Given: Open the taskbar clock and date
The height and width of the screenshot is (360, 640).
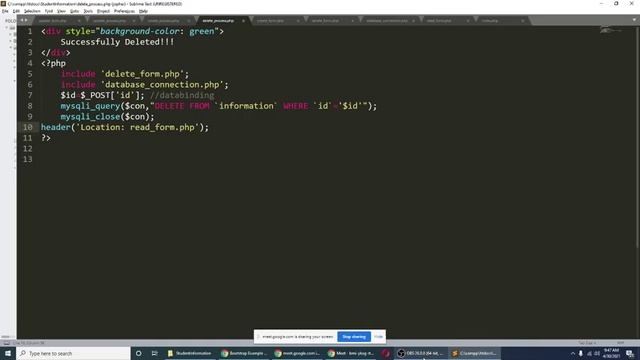Looking at the screenshot, I should [611, 353].
